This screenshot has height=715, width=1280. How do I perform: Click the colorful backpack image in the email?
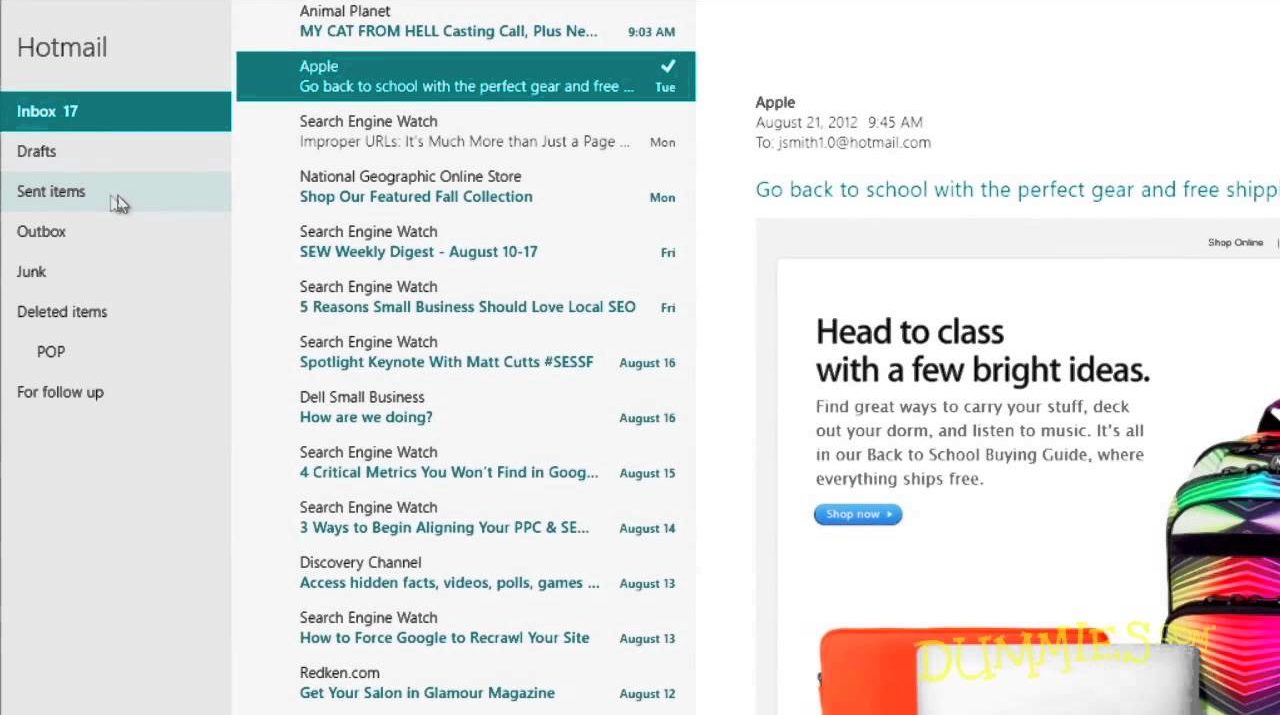point(1230,520)
